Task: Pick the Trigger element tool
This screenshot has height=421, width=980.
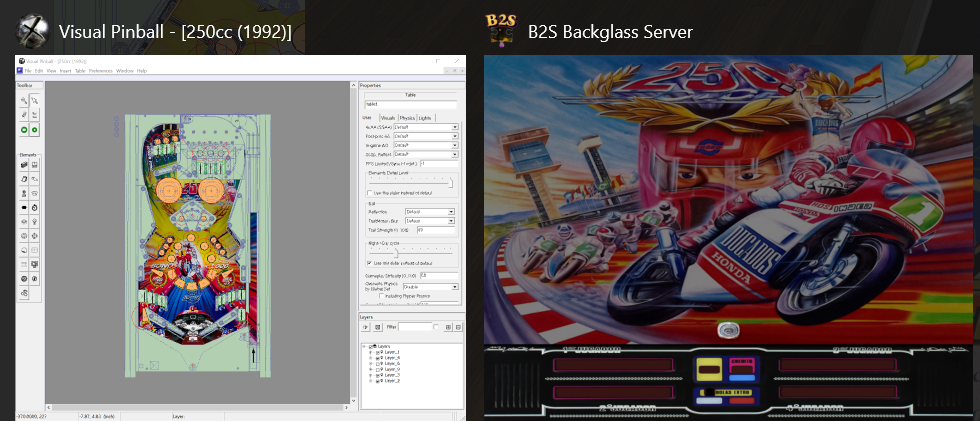Action: click(24, 222)
